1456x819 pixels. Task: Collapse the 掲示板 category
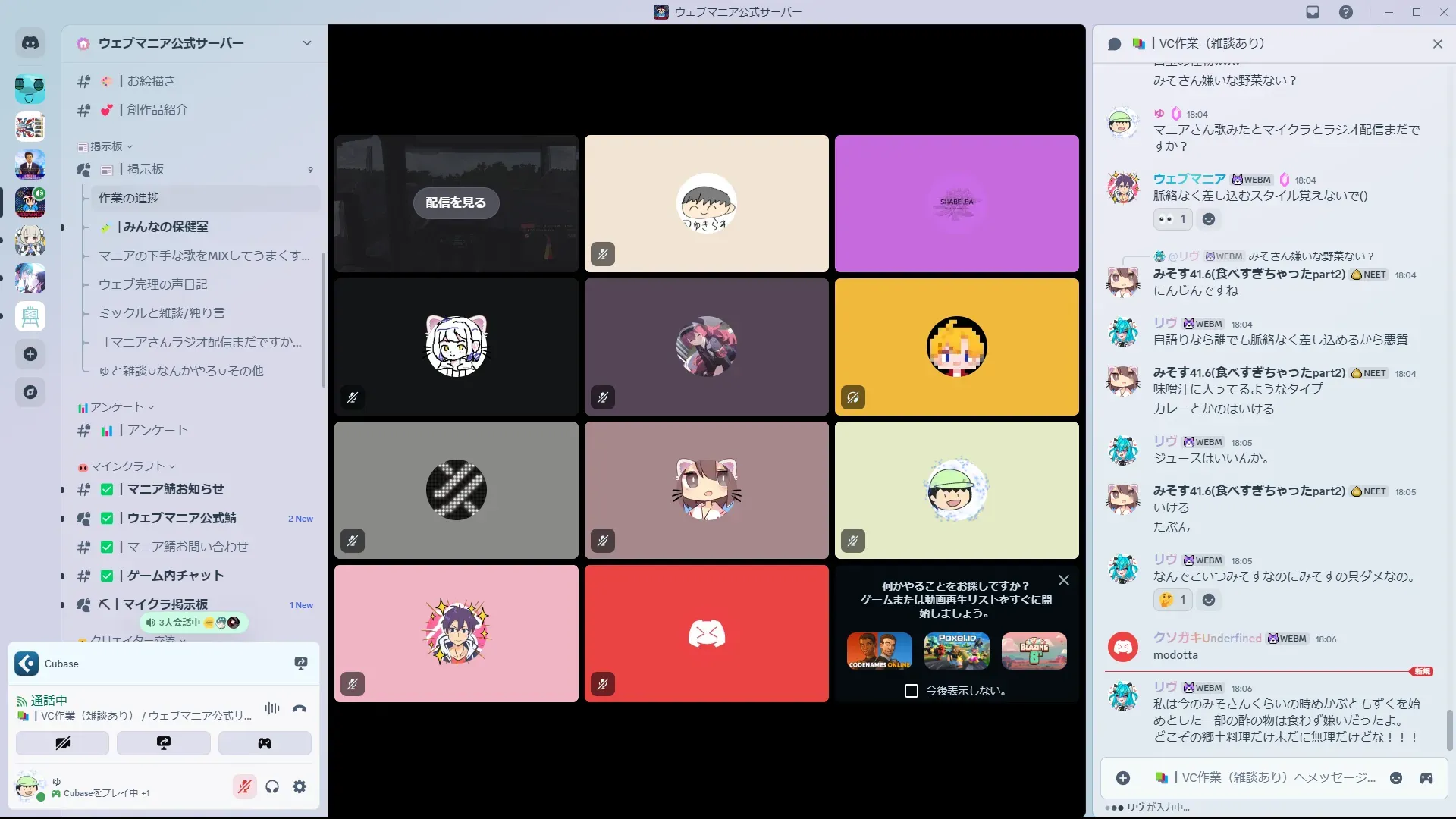(x=106, y=146)
